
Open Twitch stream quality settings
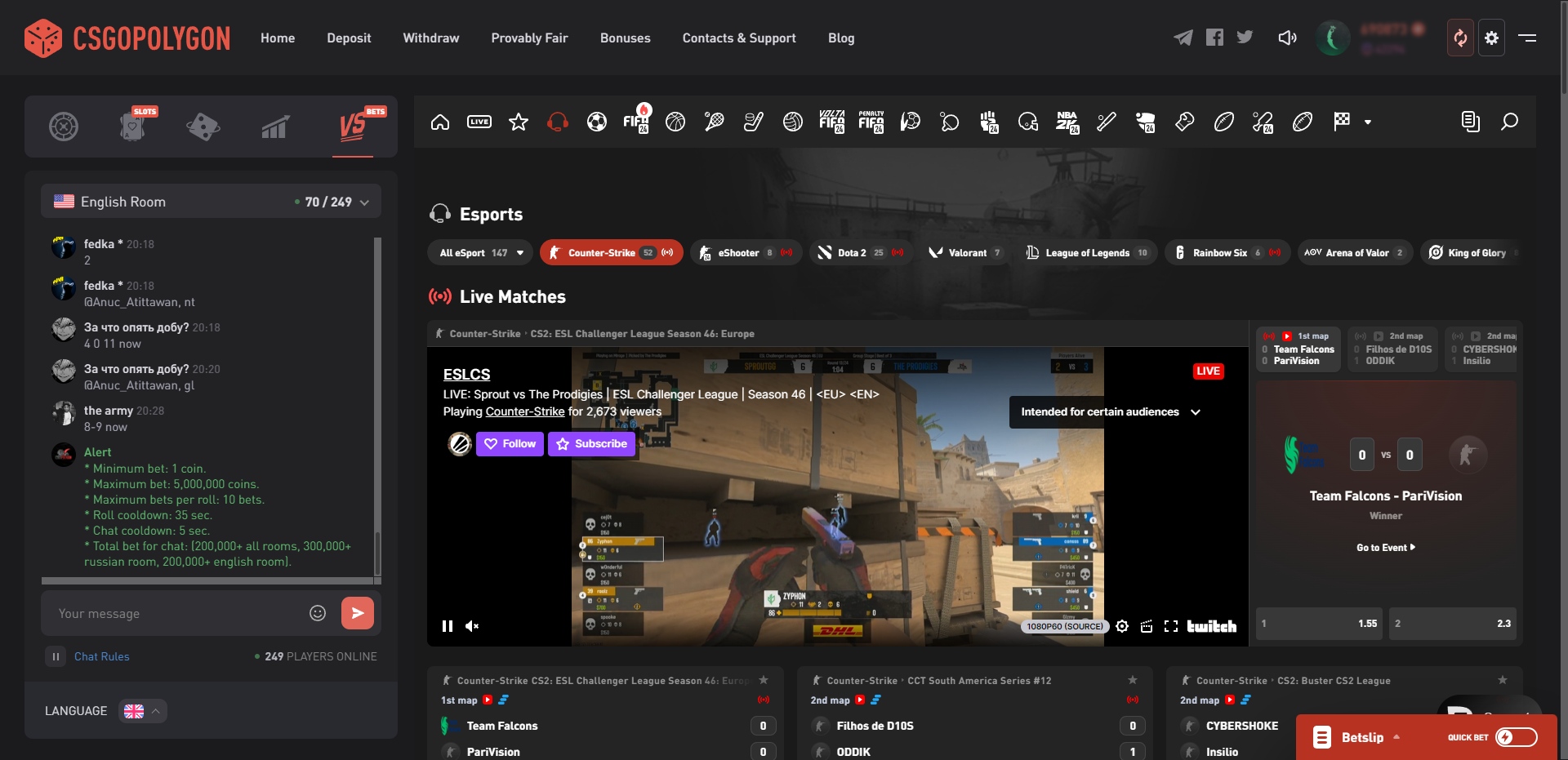coord(1122,626)
